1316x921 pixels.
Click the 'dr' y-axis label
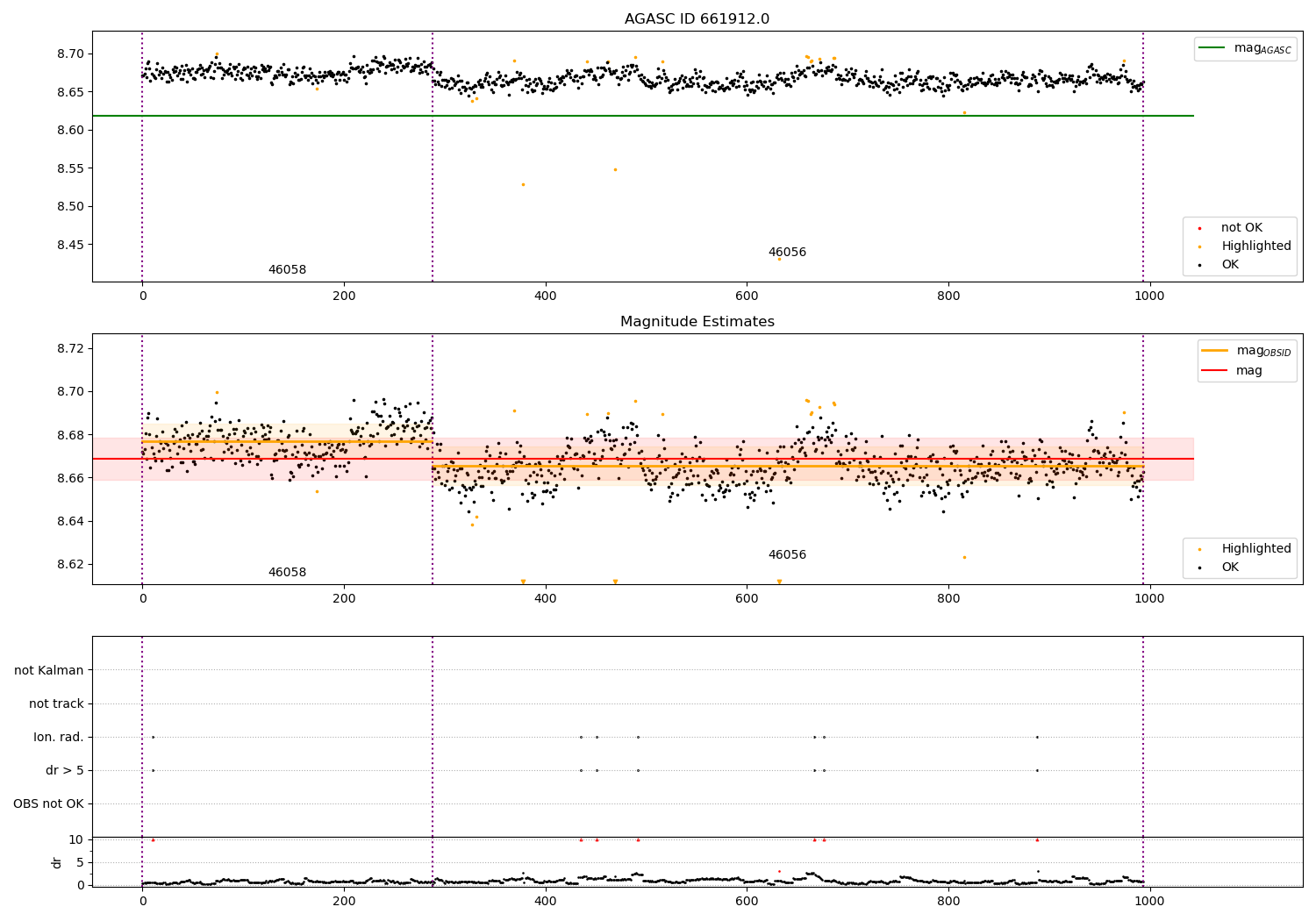(57, 862)
